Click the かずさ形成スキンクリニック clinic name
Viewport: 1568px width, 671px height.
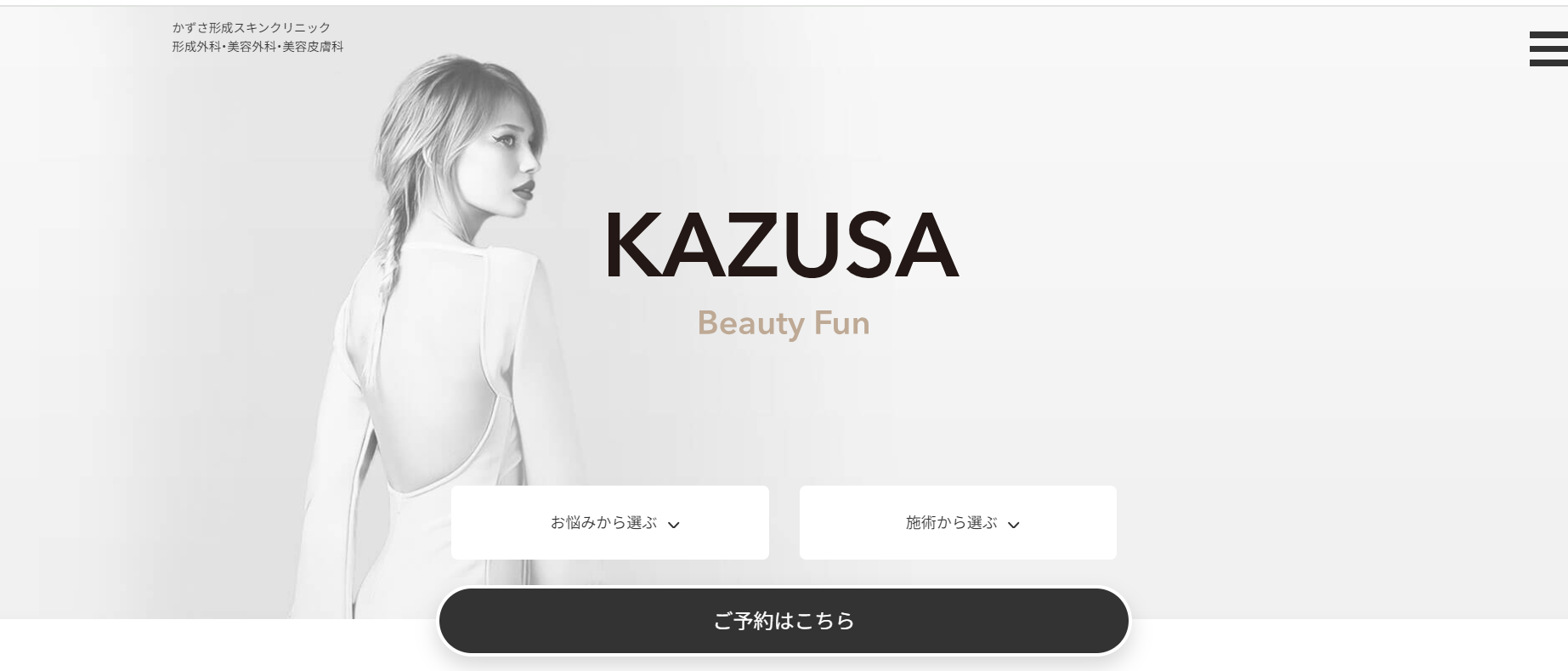click(x=252, y=28)
